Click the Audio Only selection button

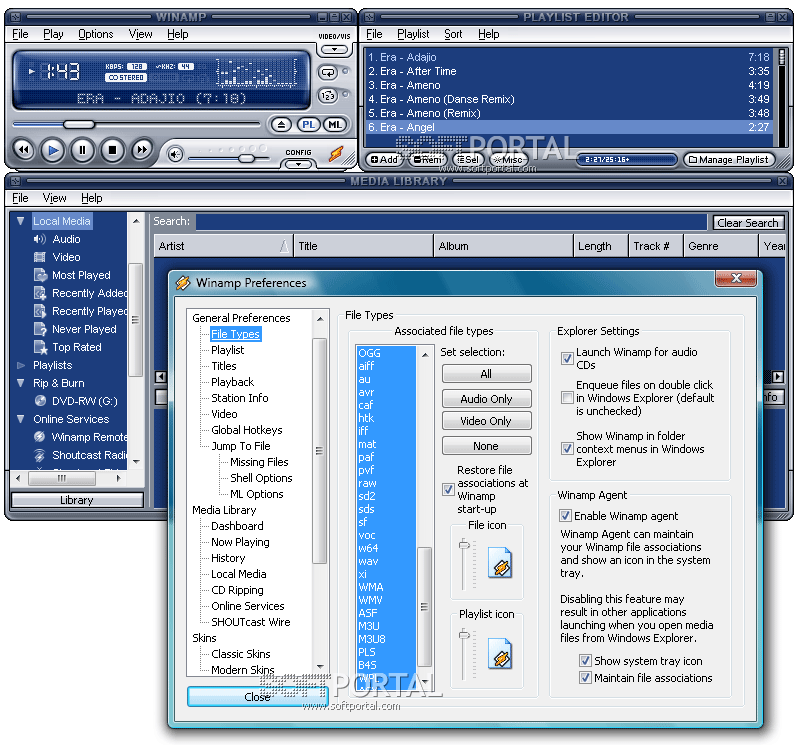tap(486, 399)
